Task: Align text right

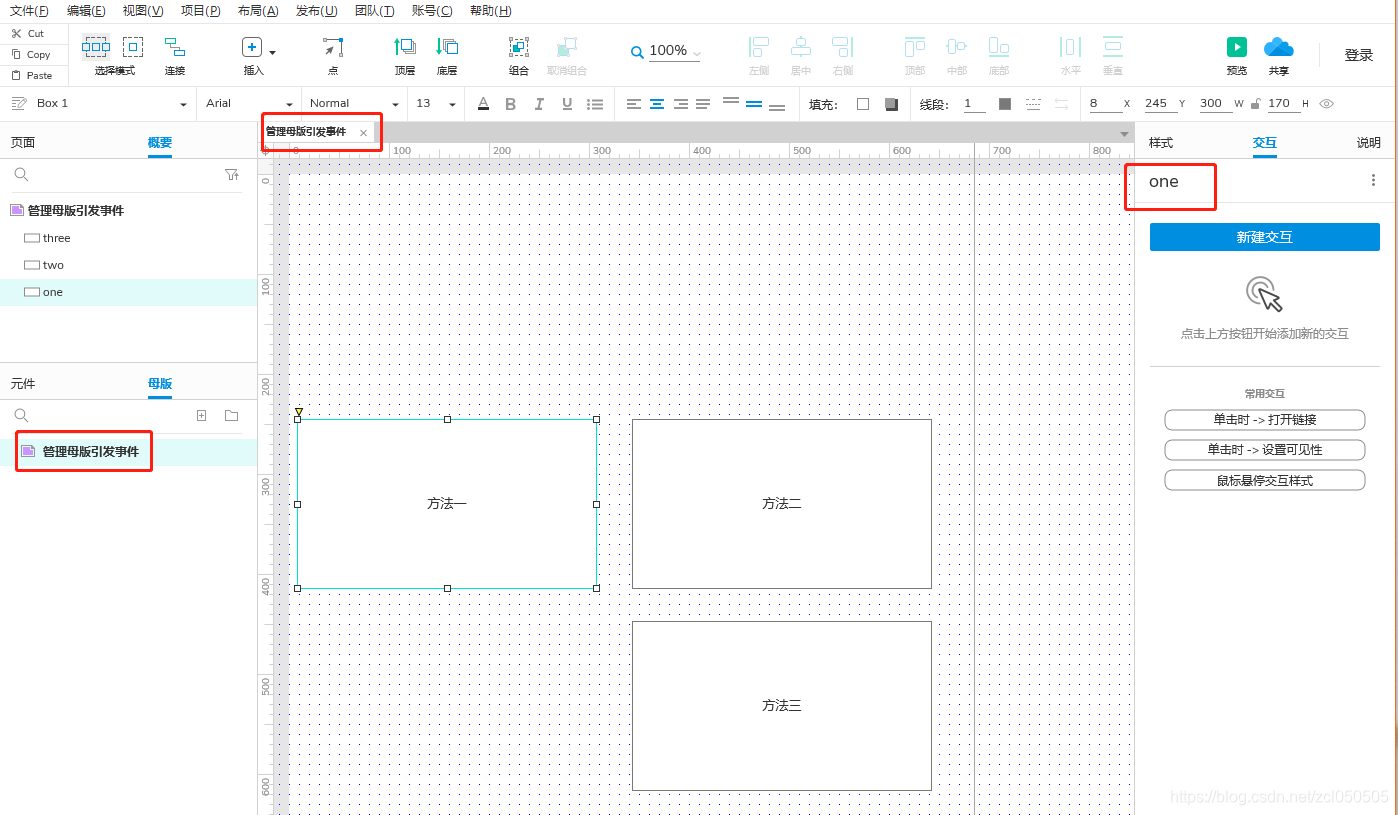Action: coord(680,104)
